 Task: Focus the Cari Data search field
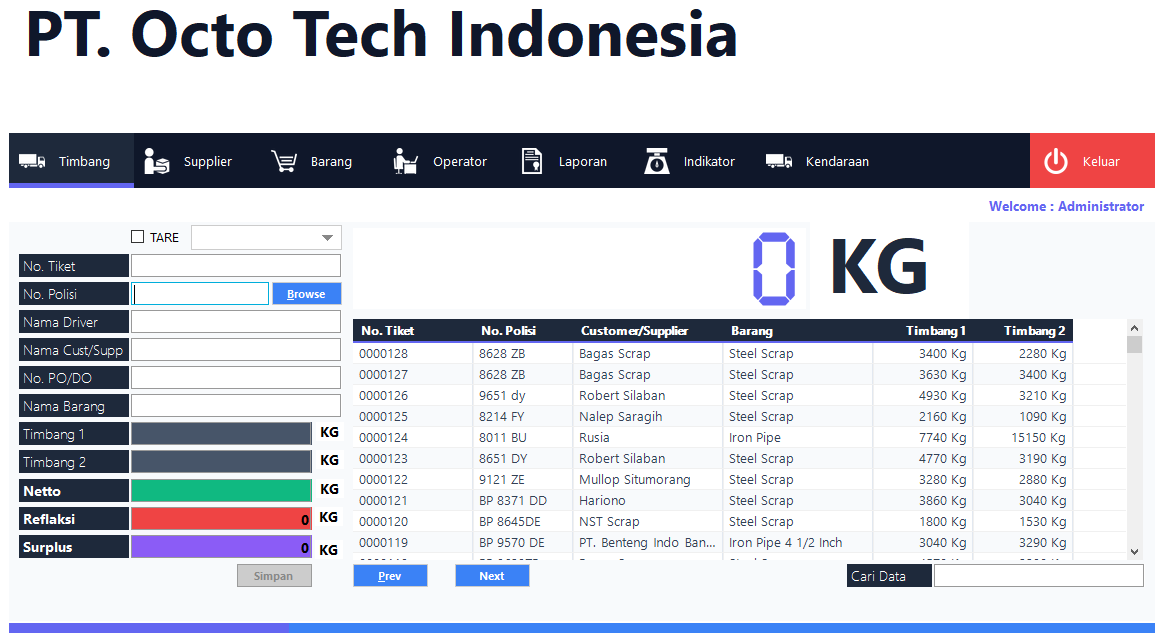pyautogui.click(x=1038, y=576)
